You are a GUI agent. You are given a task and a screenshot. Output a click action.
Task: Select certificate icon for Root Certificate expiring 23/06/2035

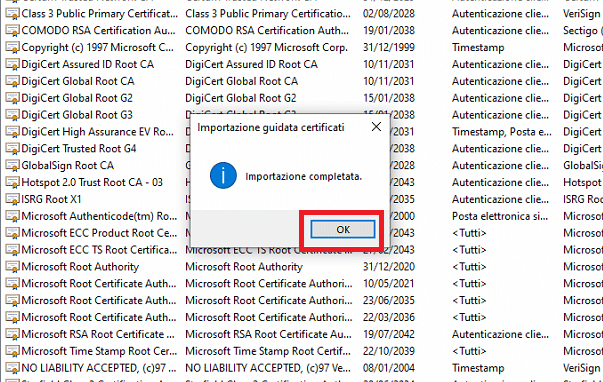tap(12, 301)
